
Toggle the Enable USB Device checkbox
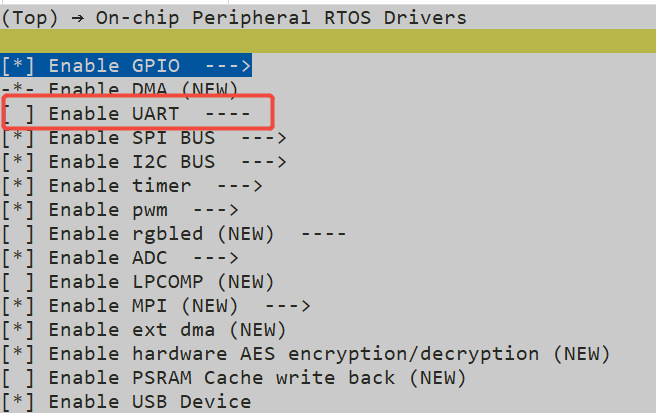click(19, 402)
